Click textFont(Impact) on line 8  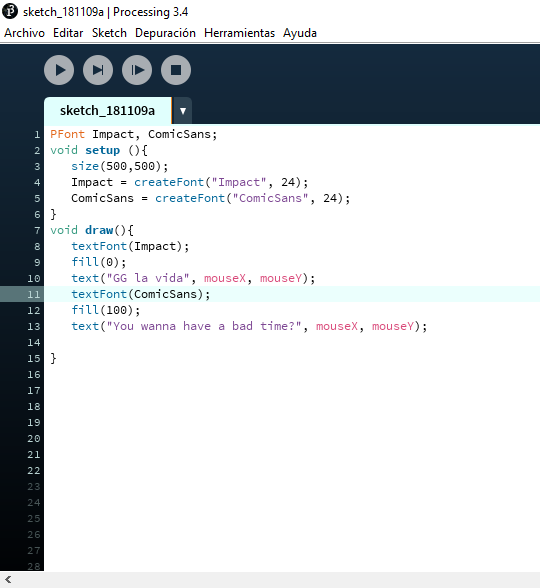pos(127,246)
